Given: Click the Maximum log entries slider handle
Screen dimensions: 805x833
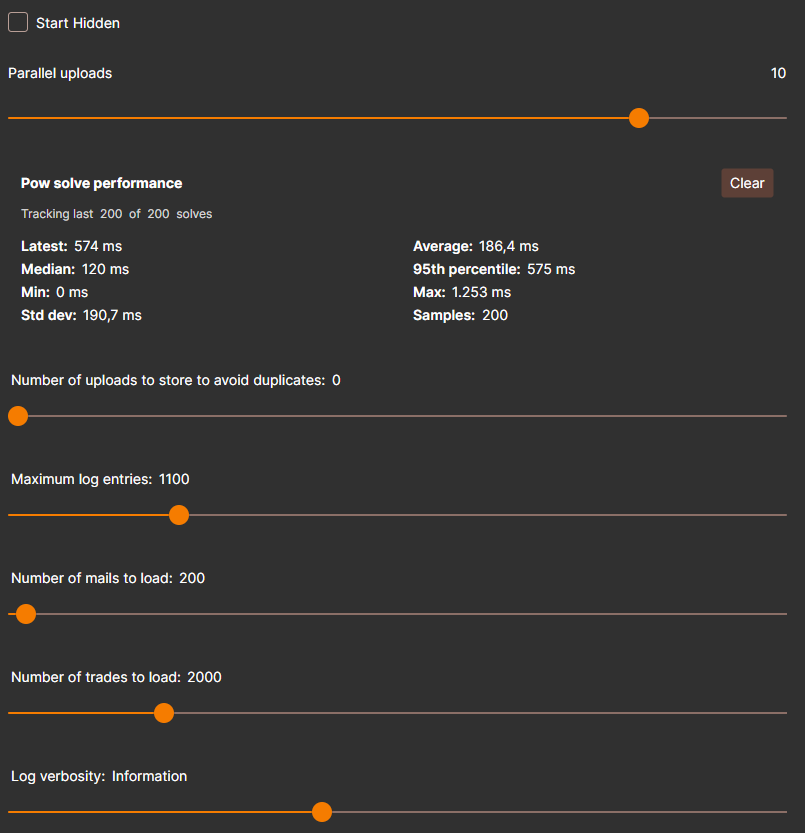Looking at the screenshot, I should (x=179, y=515).
